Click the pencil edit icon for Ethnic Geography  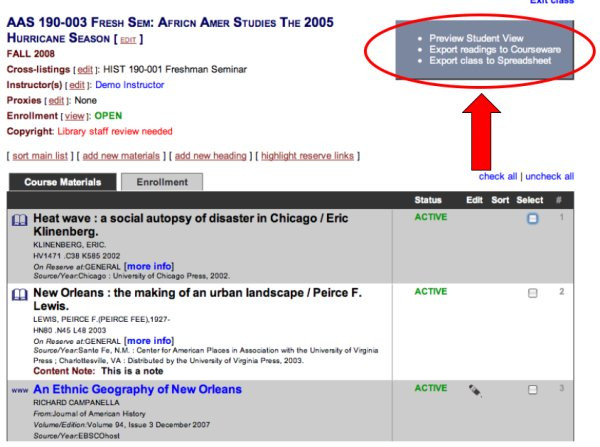point(475,390)
